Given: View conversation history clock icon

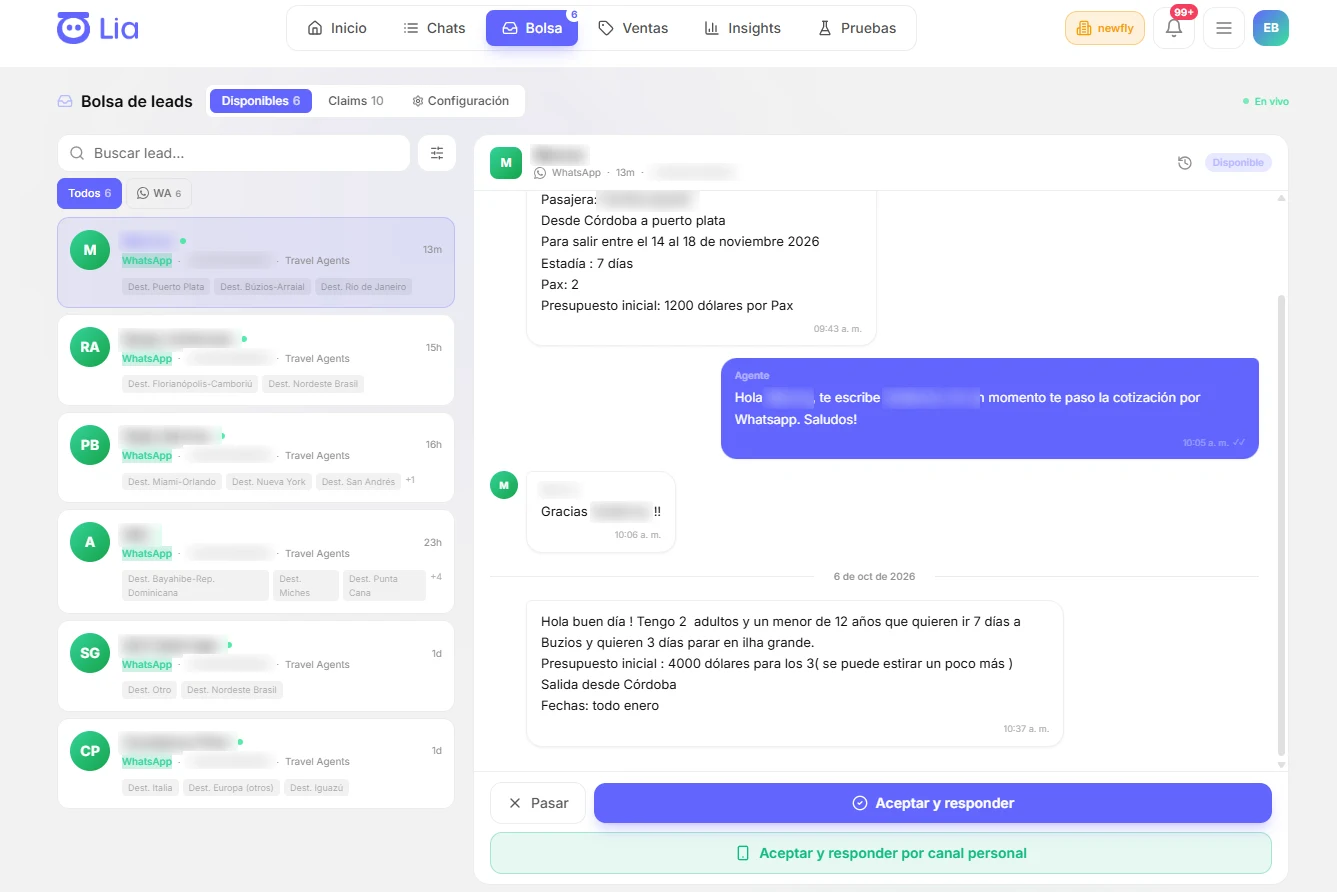Looking at the screenshot, I should pos(1185,163).
